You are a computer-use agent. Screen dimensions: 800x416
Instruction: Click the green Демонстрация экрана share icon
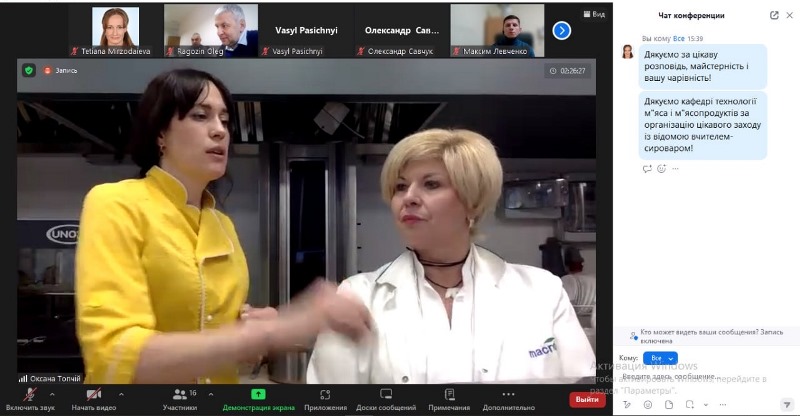pos(258,394)
